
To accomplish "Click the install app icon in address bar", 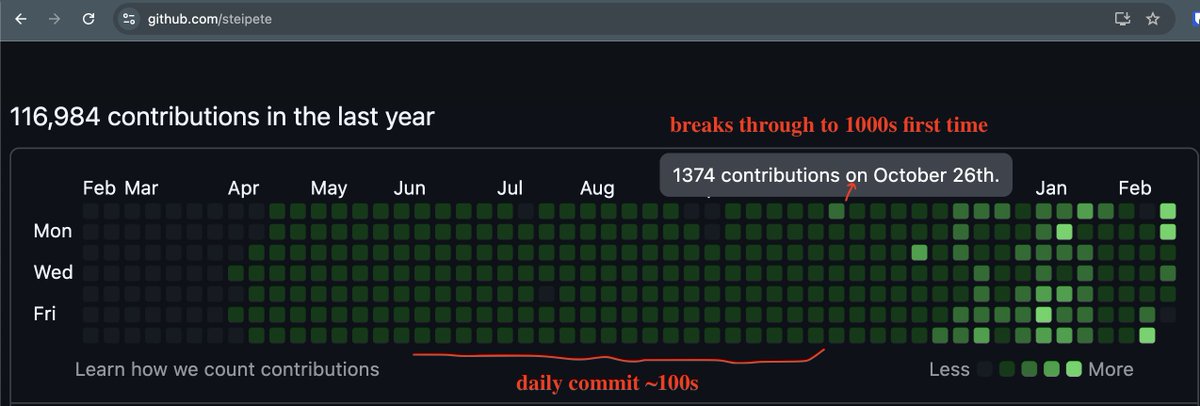I will tap(1122, 19).
